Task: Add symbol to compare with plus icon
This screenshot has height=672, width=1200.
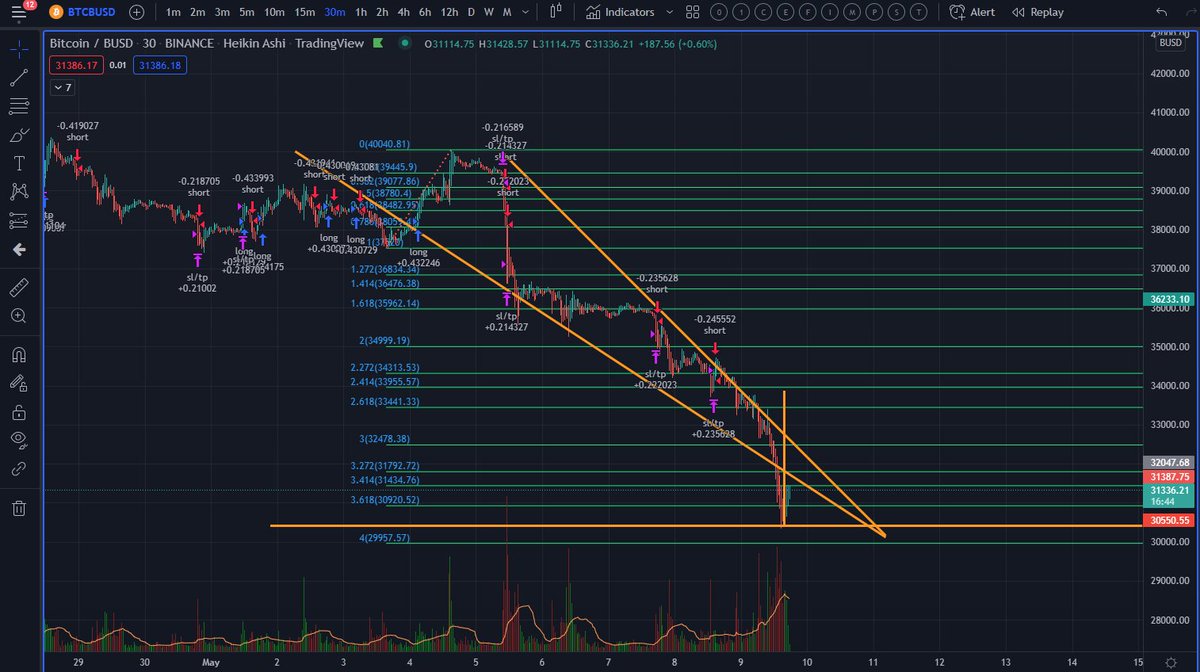Action: [x=137, y=12]
